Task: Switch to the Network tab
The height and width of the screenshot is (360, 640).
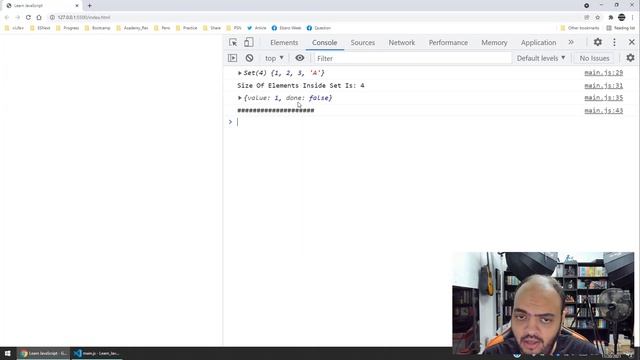Action: (x=402, y=42)
